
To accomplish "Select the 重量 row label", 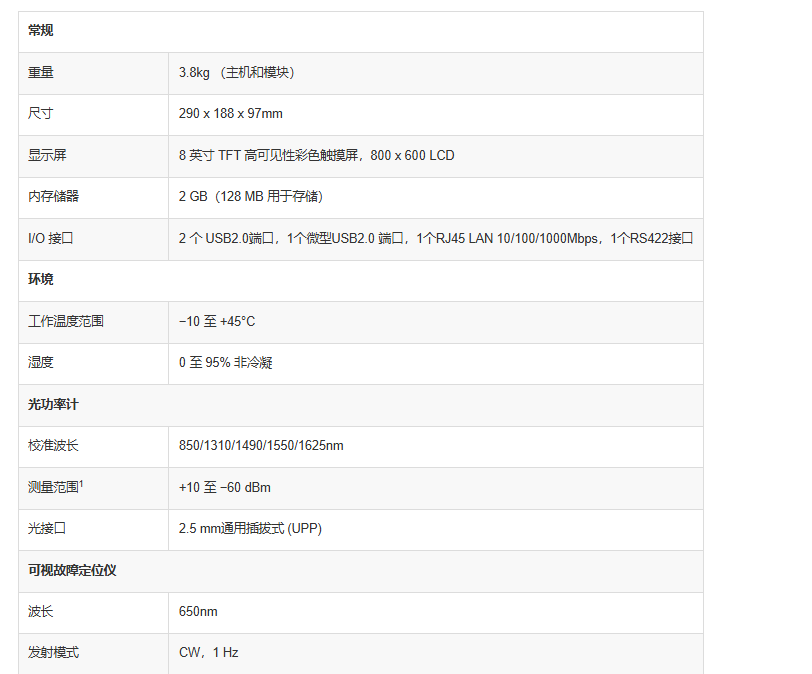I will click(x=41, y=72).
